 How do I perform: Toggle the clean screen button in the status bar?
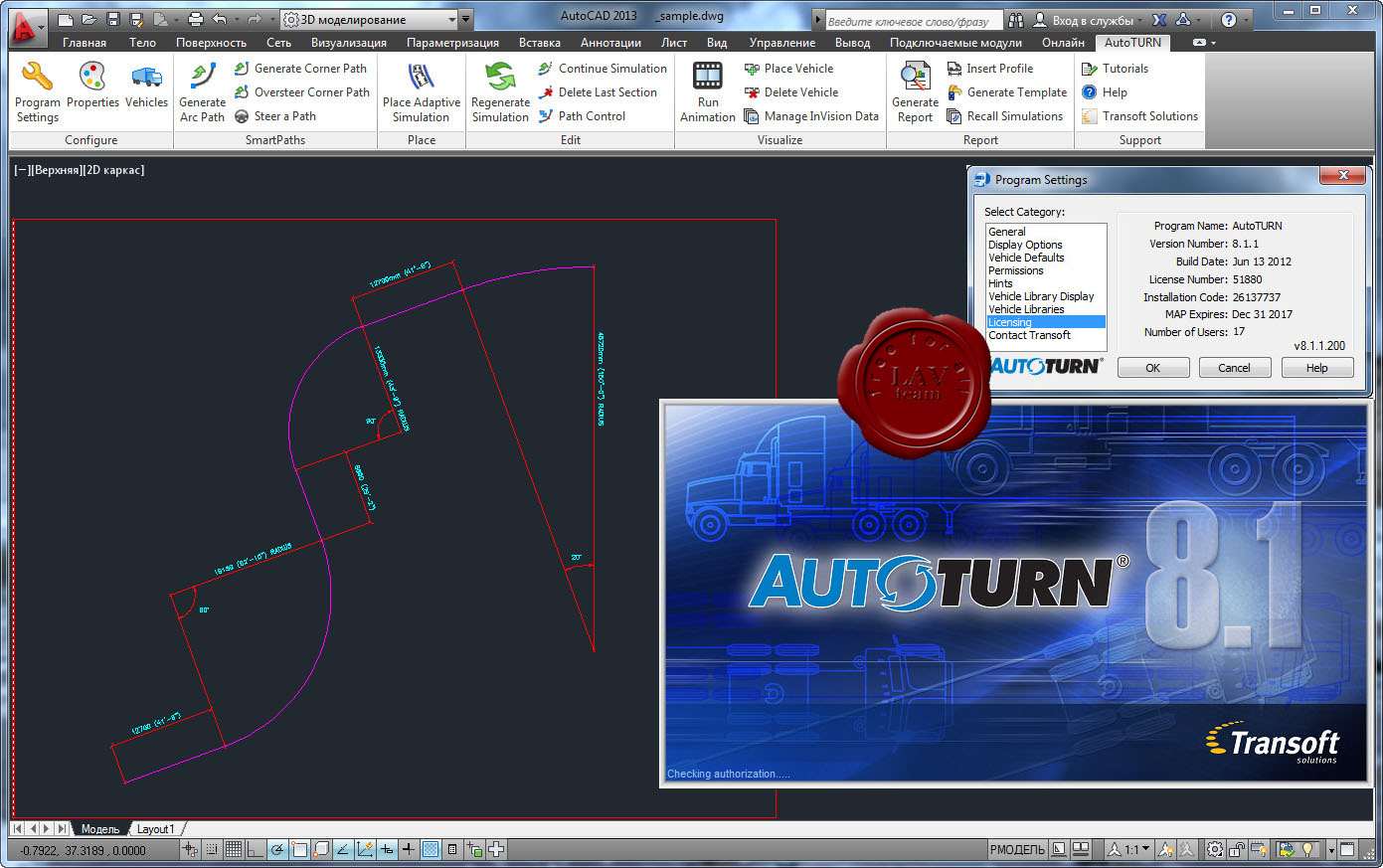tap(1347, 849)
